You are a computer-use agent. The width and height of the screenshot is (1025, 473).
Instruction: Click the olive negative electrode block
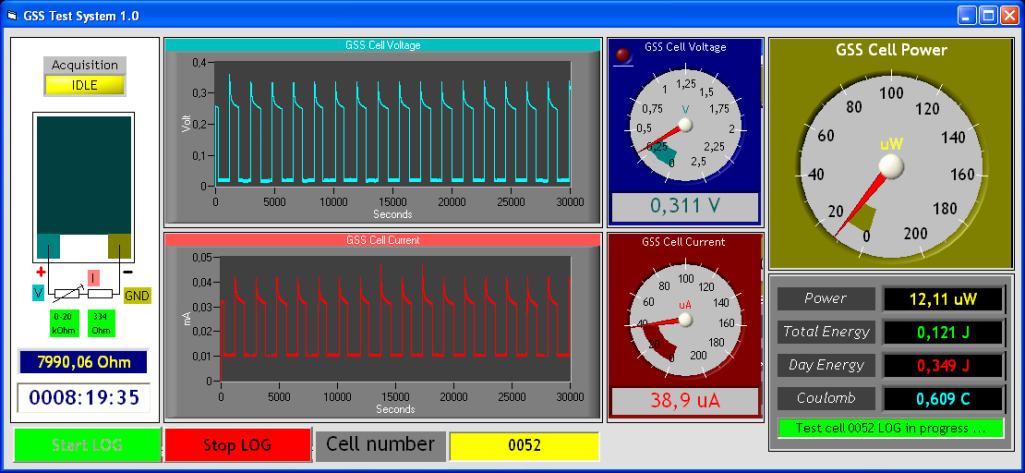click(120, 246)
